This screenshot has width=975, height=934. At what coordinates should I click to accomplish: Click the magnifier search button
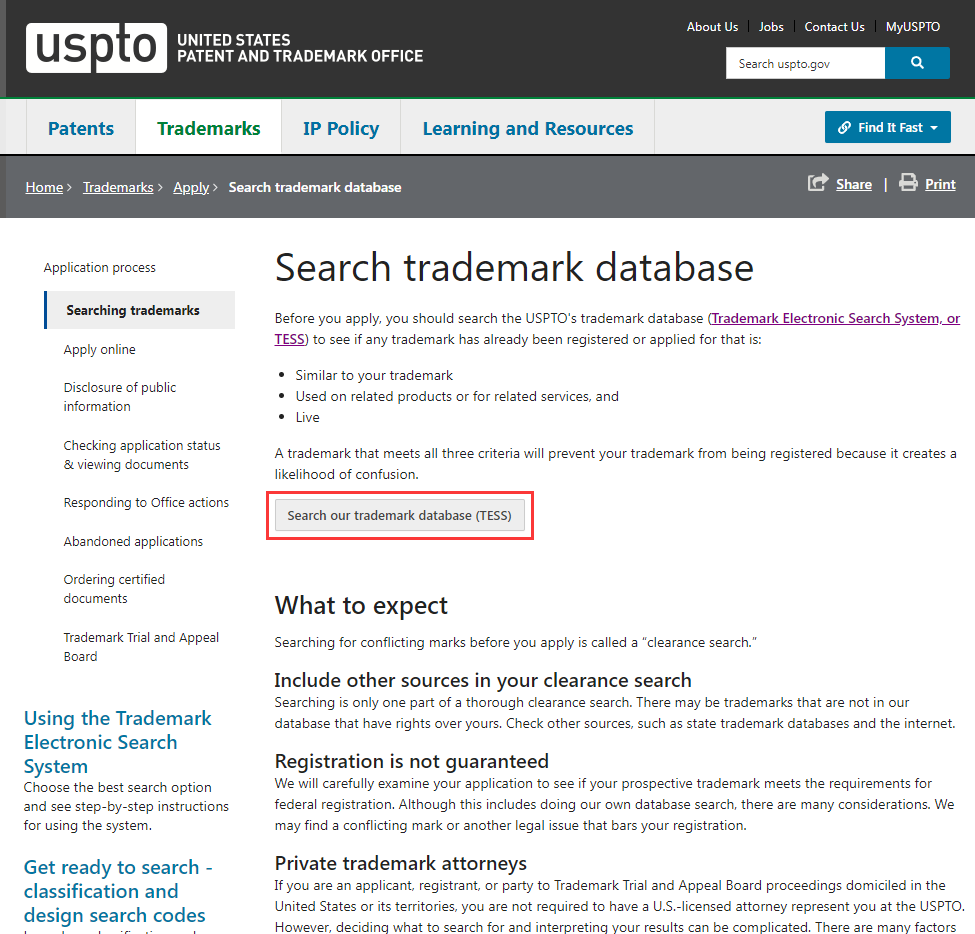[x=917, y=63]
